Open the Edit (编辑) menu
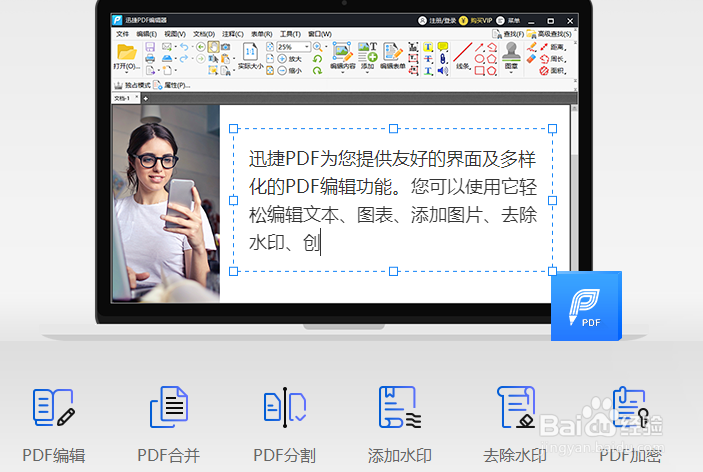This screenshot has height=472, width=703. point(147,34)
